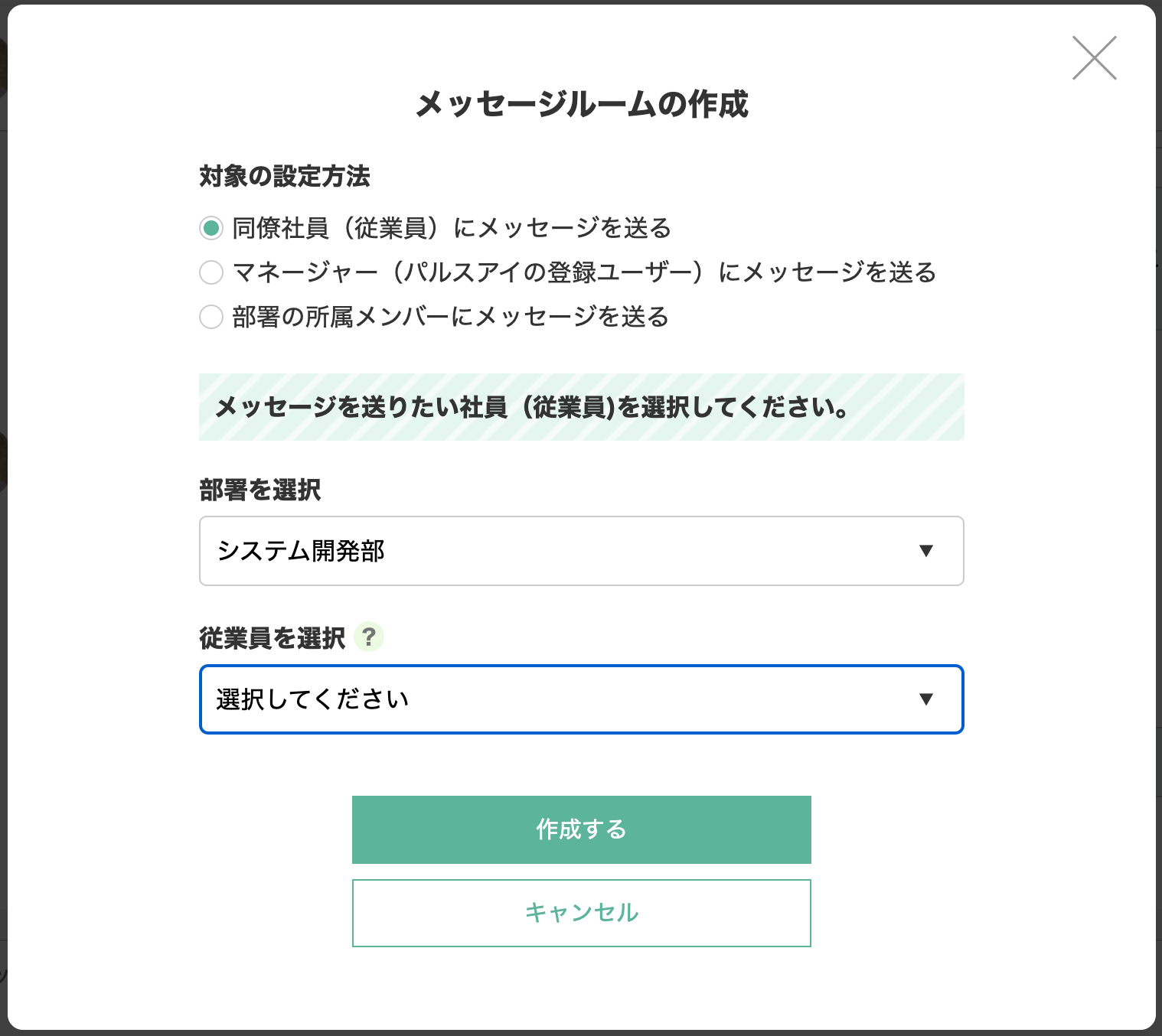Click the help question mark icon beside 従業員を選択
Screen dimensions: 1162x1036
pyautogui.click(x=369, y=637)
